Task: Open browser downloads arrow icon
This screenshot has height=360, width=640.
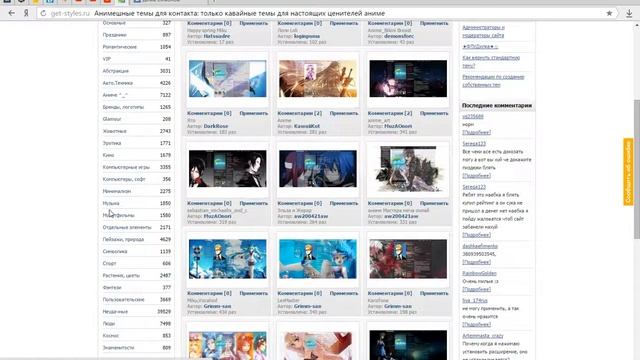Action: click(629, 13)
